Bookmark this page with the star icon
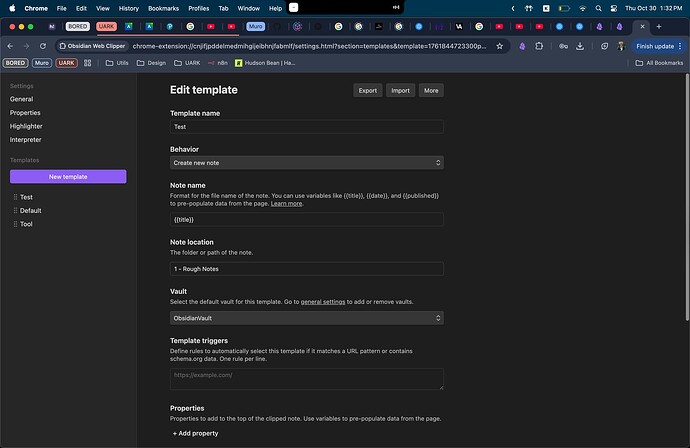 [499, 46]
